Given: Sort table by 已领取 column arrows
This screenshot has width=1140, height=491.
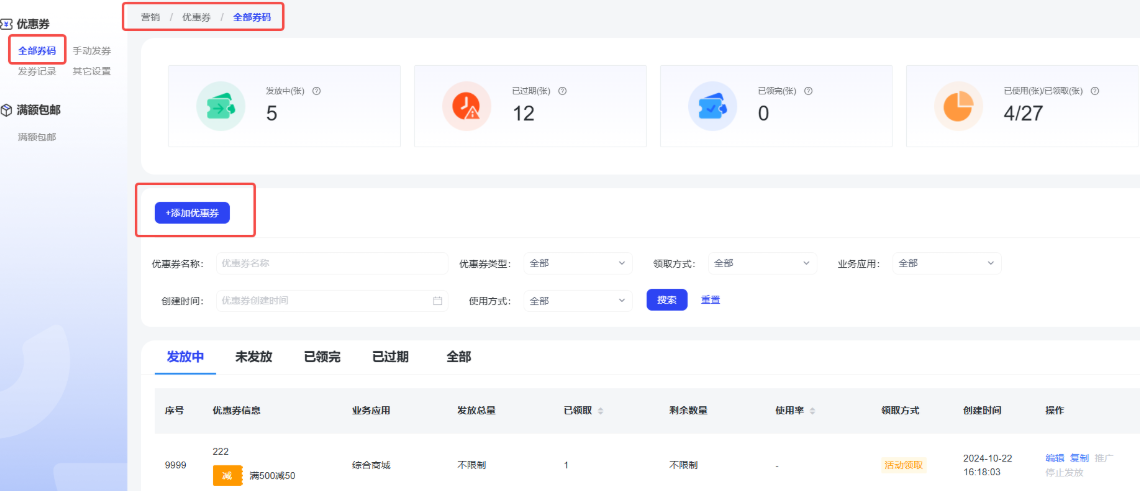Looking at the screenshot, I should pyautogui.click(x=600, y=411).
